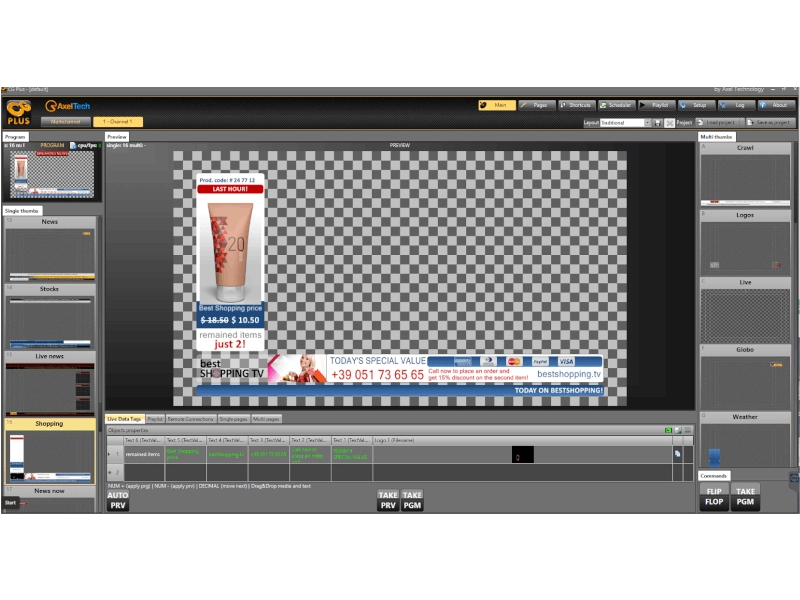Expand the Load project dropdown arrow
800x600 pixels.
pos(741,122)
